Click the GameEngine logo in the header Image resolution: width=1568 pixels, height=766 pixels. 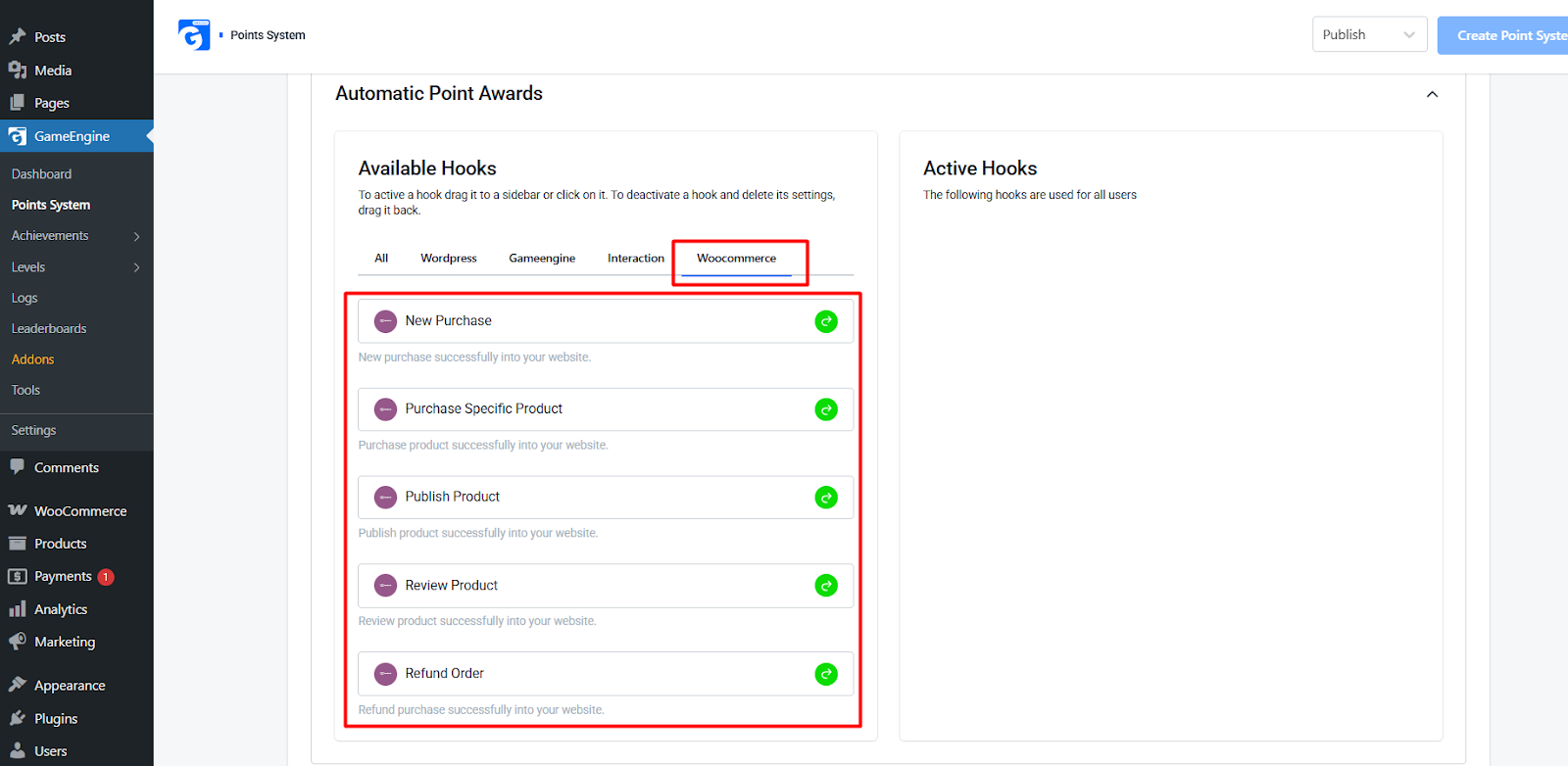(194, 34)
